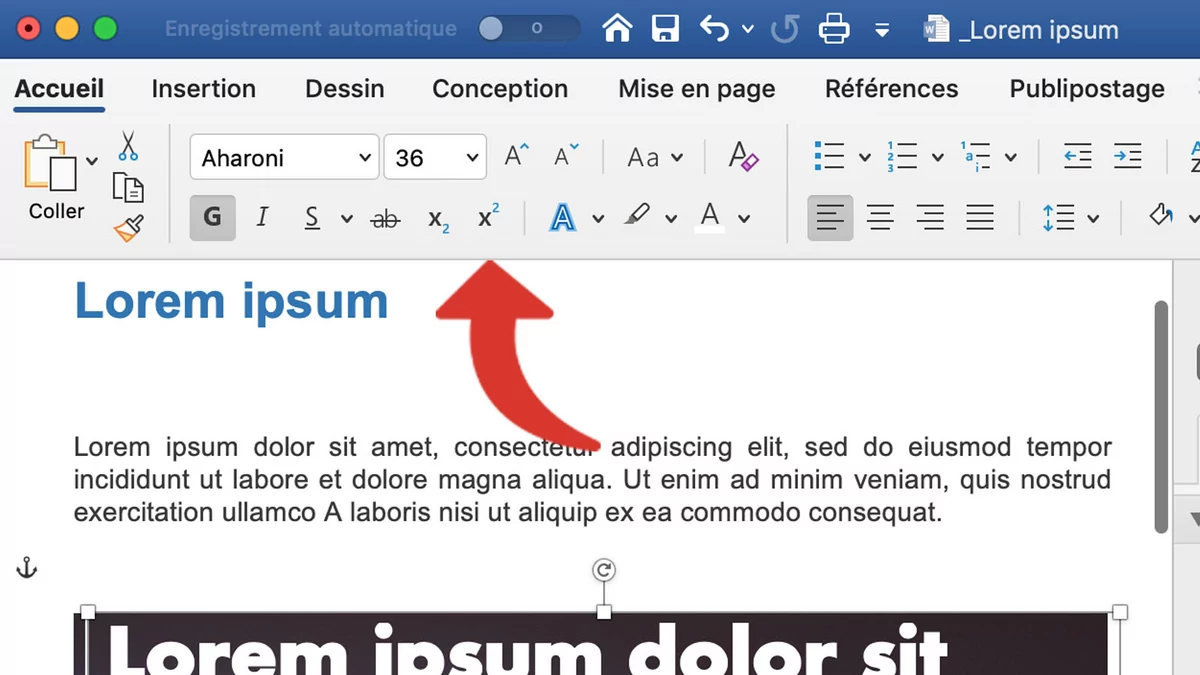1200x675 pixels.
Task: Clear all formatting with eraser A icon
Action: [x=743, y=156]
